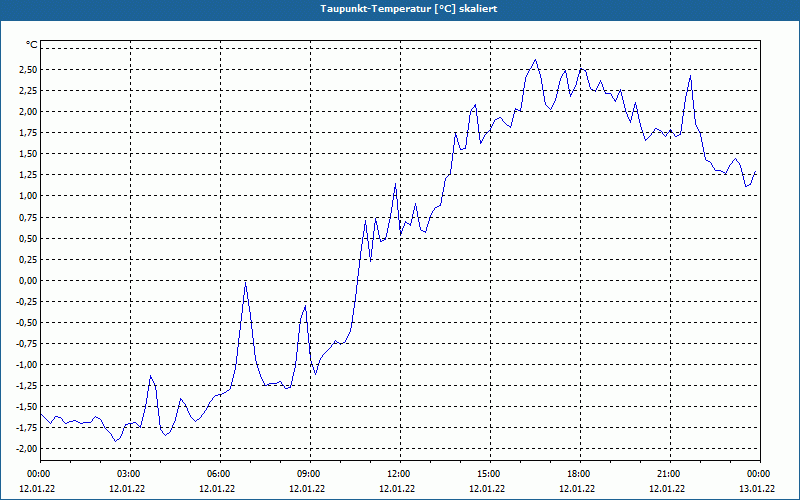Screen dimensions: 800x500
Task: Click the 21:00 x-axis time label
Action: point(667,474)
